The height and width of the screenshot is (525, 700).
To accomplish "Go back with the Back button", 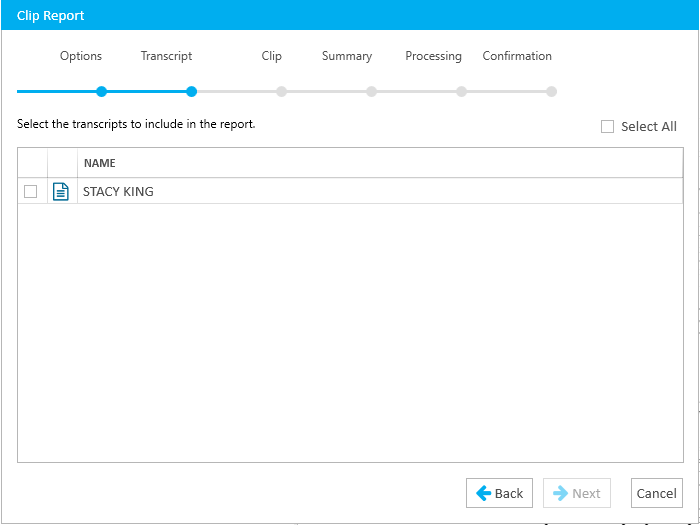I will point(499,493).
